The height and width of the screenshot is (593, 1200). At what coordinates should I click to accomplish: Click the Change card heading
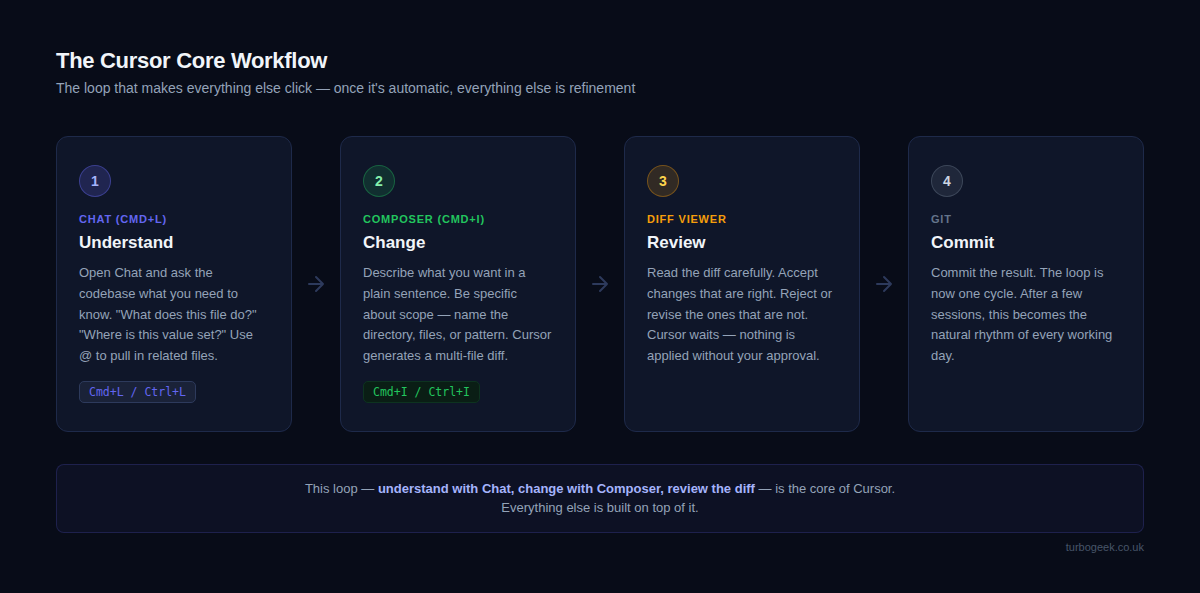394,242
